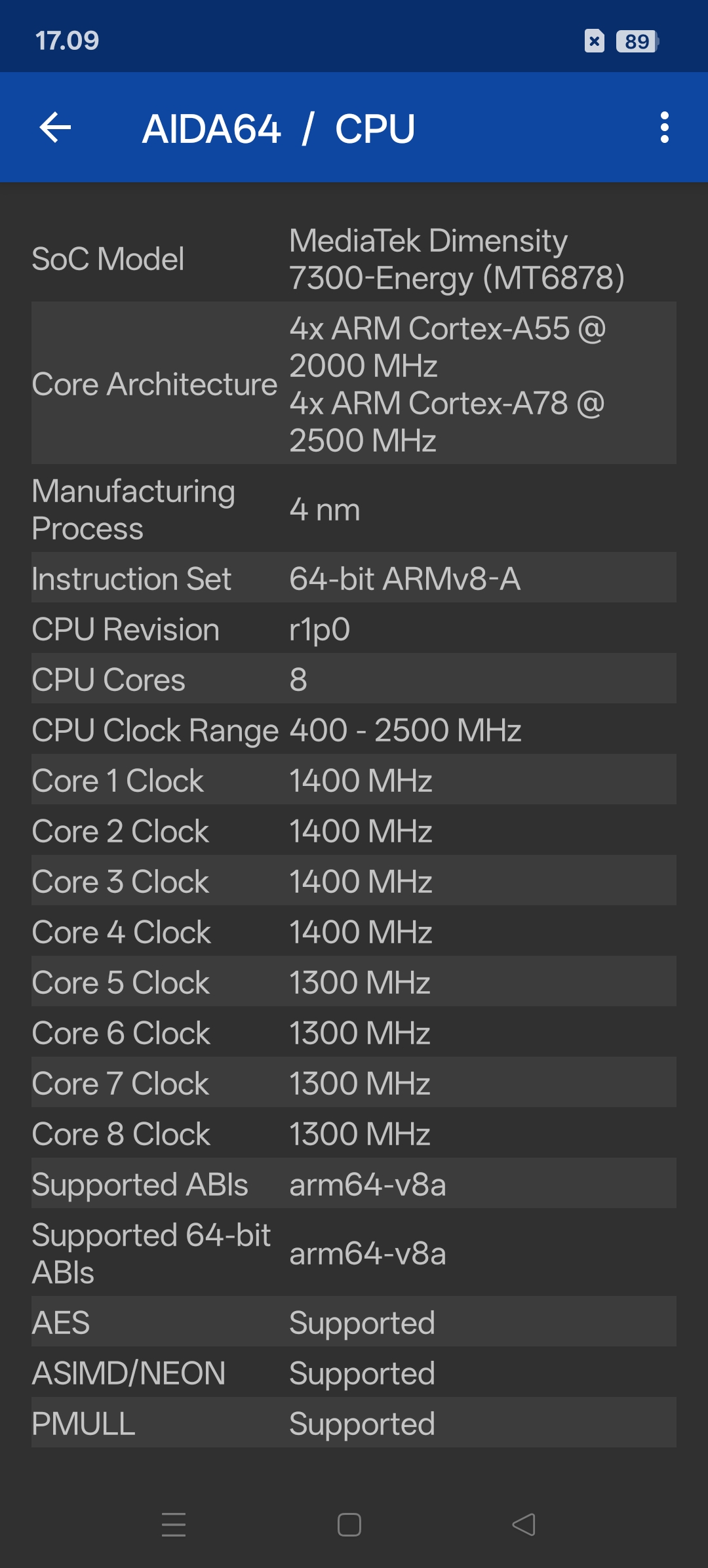
Task: Tap the back arrow in header
Action: click(55, 127)
